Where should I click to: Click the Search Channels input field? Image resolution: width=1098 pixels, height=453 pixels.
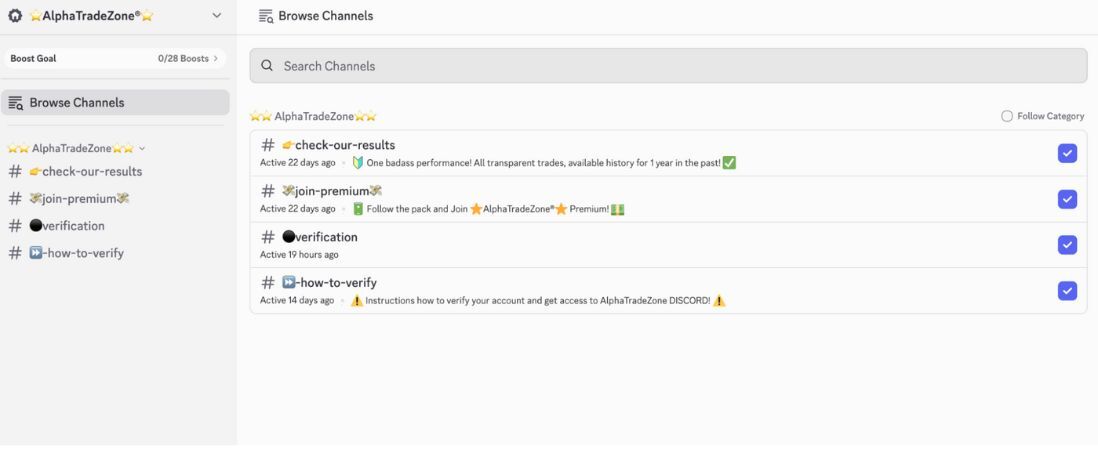(x=668, y=66)
